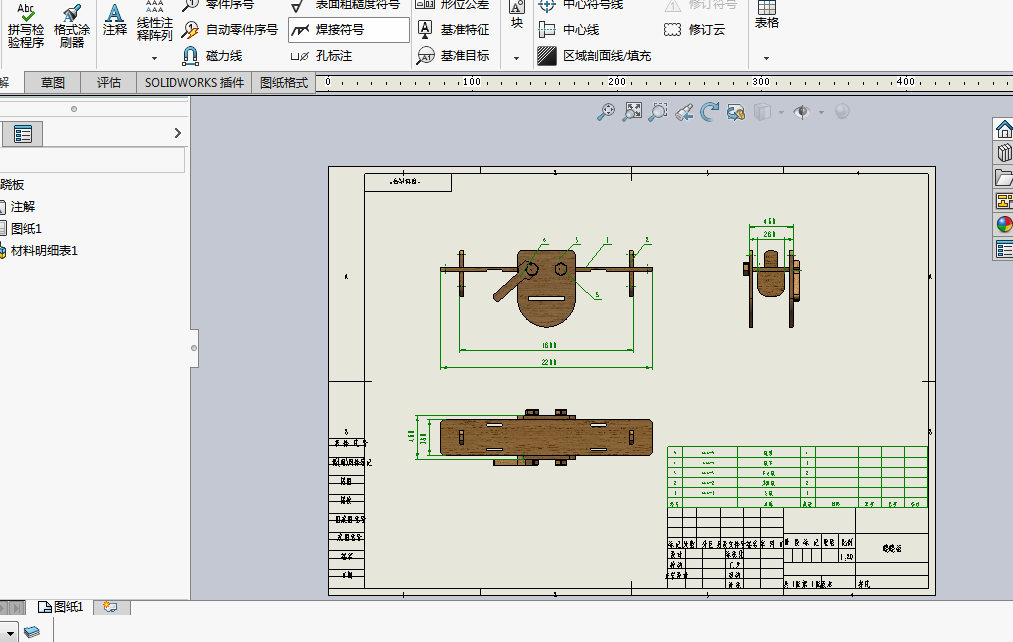Expand Blocks (块) dropdown arrow
The height and width of the screenshot is (642, 1013).
(x=516, y=59)
